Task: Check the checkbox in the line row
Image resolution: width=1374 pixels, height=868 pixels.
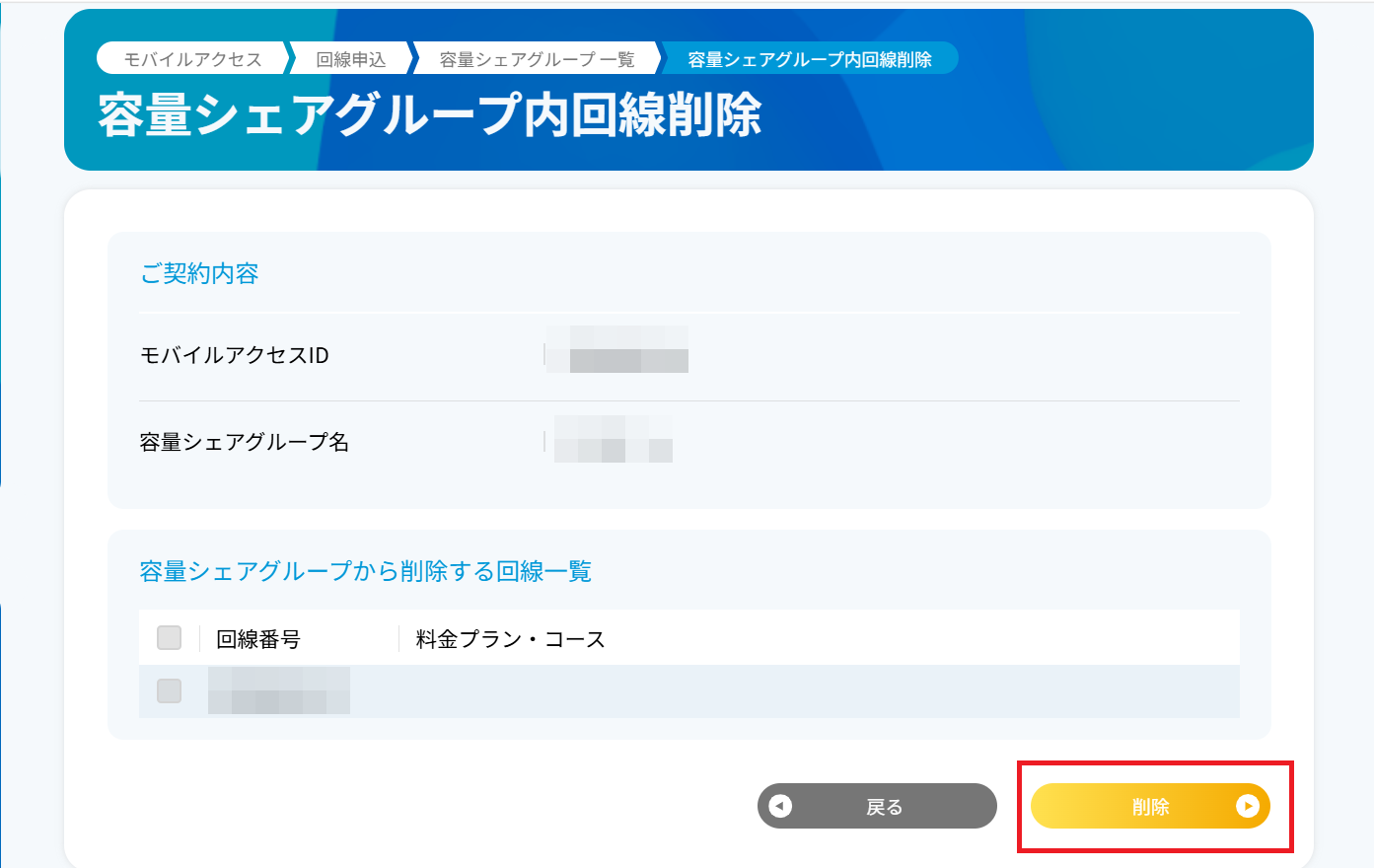Action: (170, 690)
